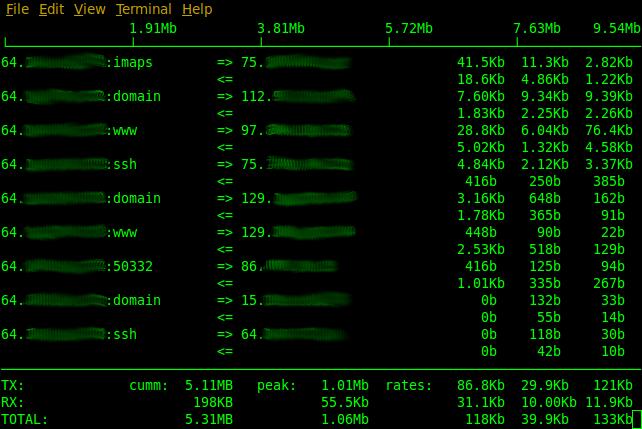The width and height of the screenshot is (642, 429).
Task: Click the 76.4Kb rate value
Action: coord(613,131)
